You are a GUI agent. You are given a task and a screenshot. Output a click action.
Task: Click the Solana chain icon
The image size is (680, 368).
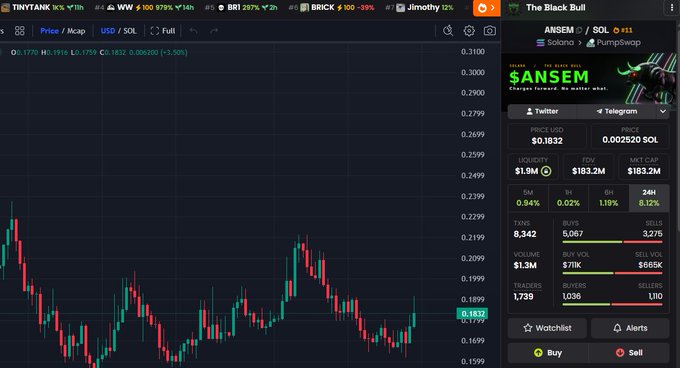click(x=540, y=42)
